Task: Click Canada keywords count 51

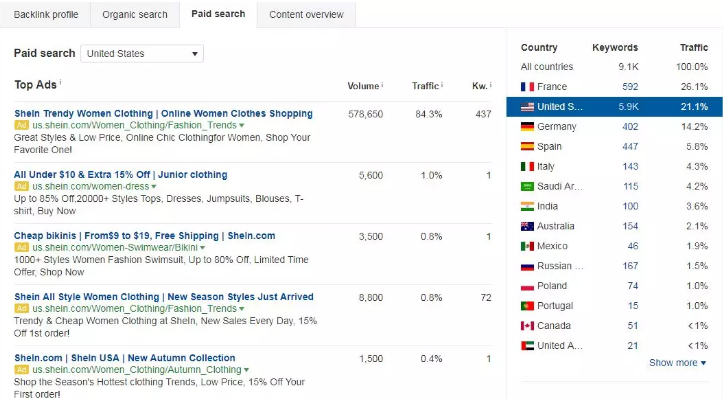Action: (x=633, y=326)
